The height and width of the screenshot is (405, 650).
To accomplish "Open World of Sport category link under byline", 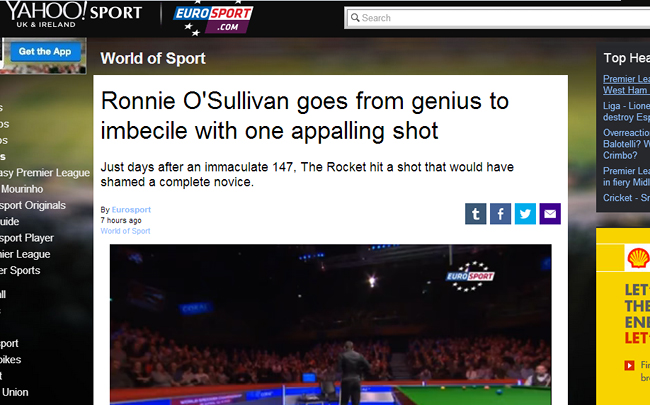I will click(x=125, y=231).
